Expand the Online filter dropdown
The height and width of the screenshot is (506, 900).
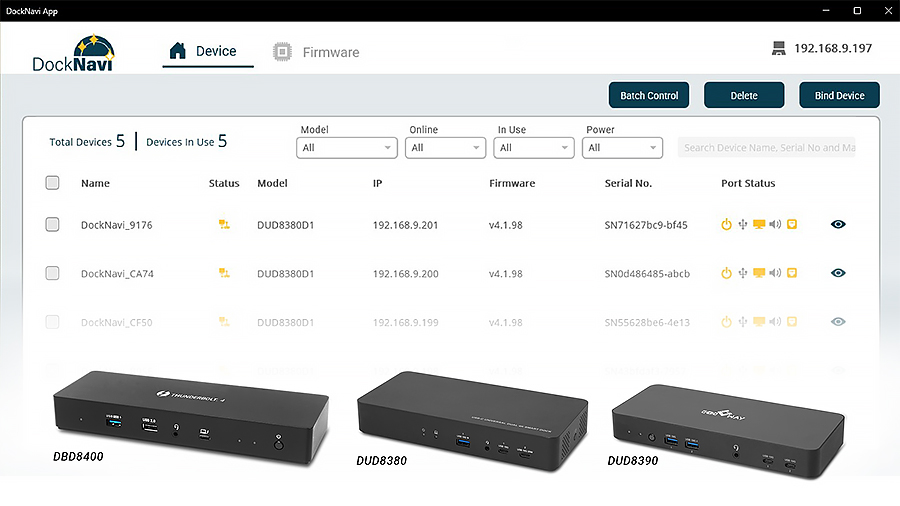click(x=445, y=148)
